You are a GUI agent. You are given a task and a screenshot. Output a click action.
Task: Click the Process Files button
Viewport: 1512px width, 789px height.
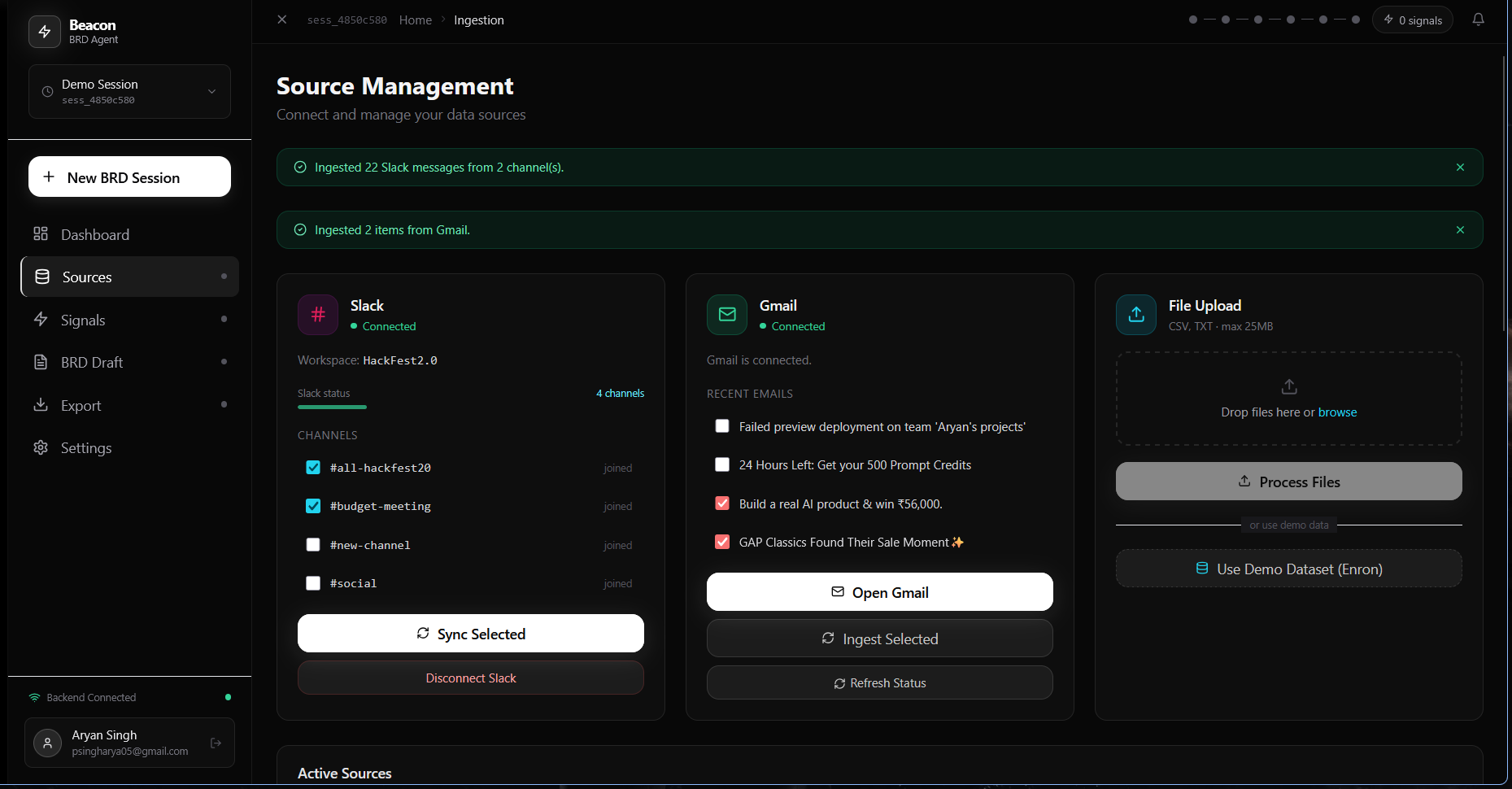[x=1289, y=482]
